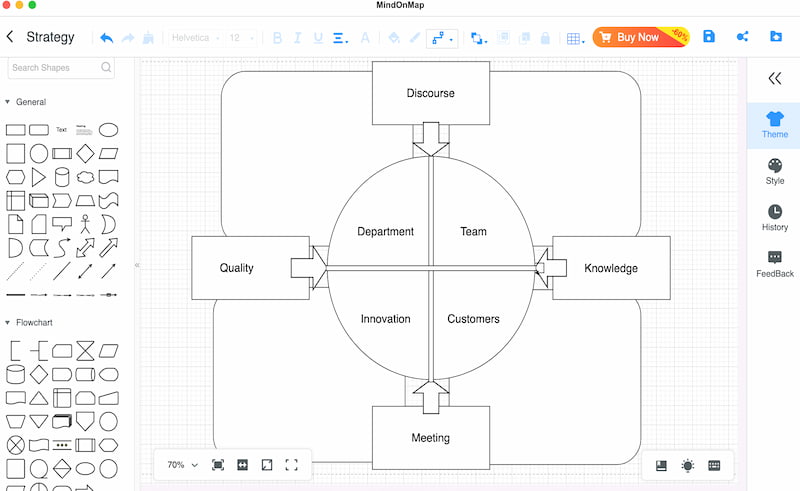Click the fit-to-view icon next to zoom
Screen dimensions: 800x491
[218, 465]
